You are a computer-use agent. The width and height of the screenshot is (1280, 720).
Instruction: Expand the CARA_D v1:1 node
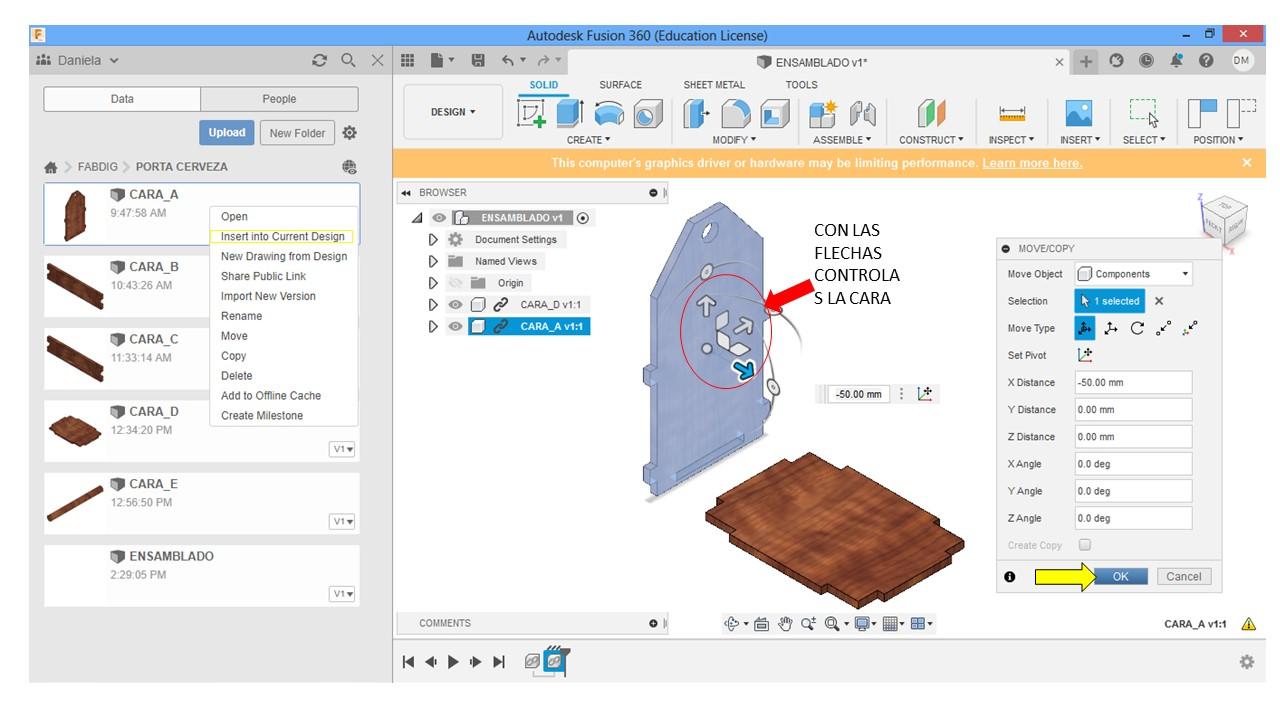tap(433, 305)
